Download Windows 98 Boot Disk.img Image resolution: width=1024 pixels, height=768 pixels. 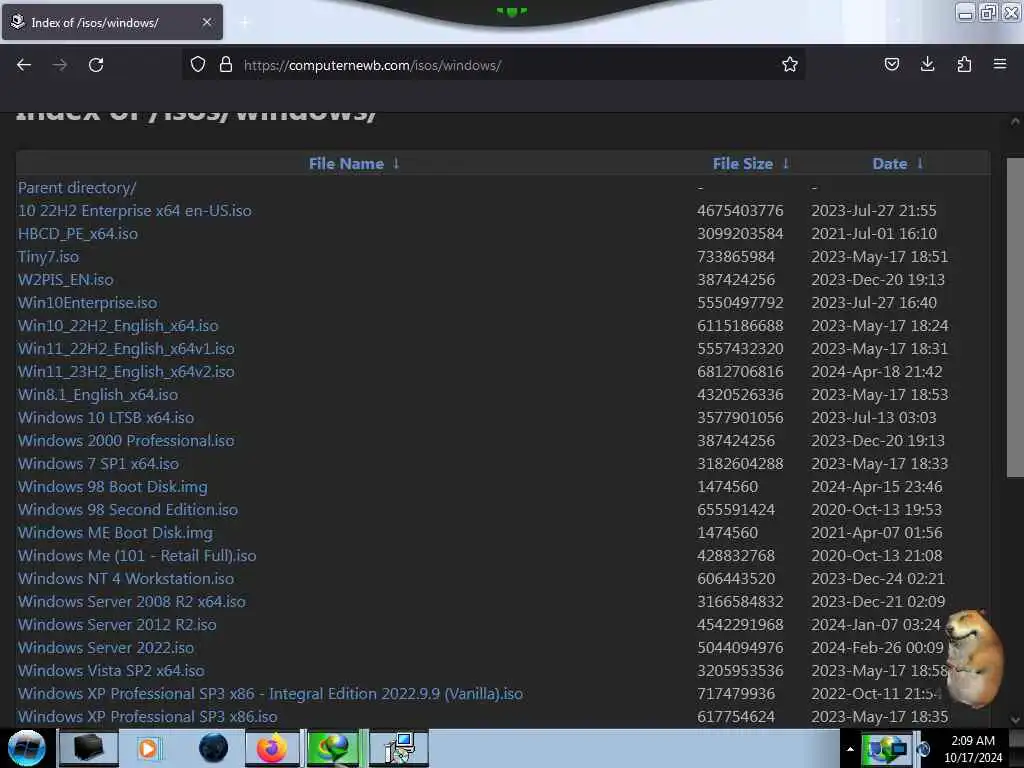[112, 487]
